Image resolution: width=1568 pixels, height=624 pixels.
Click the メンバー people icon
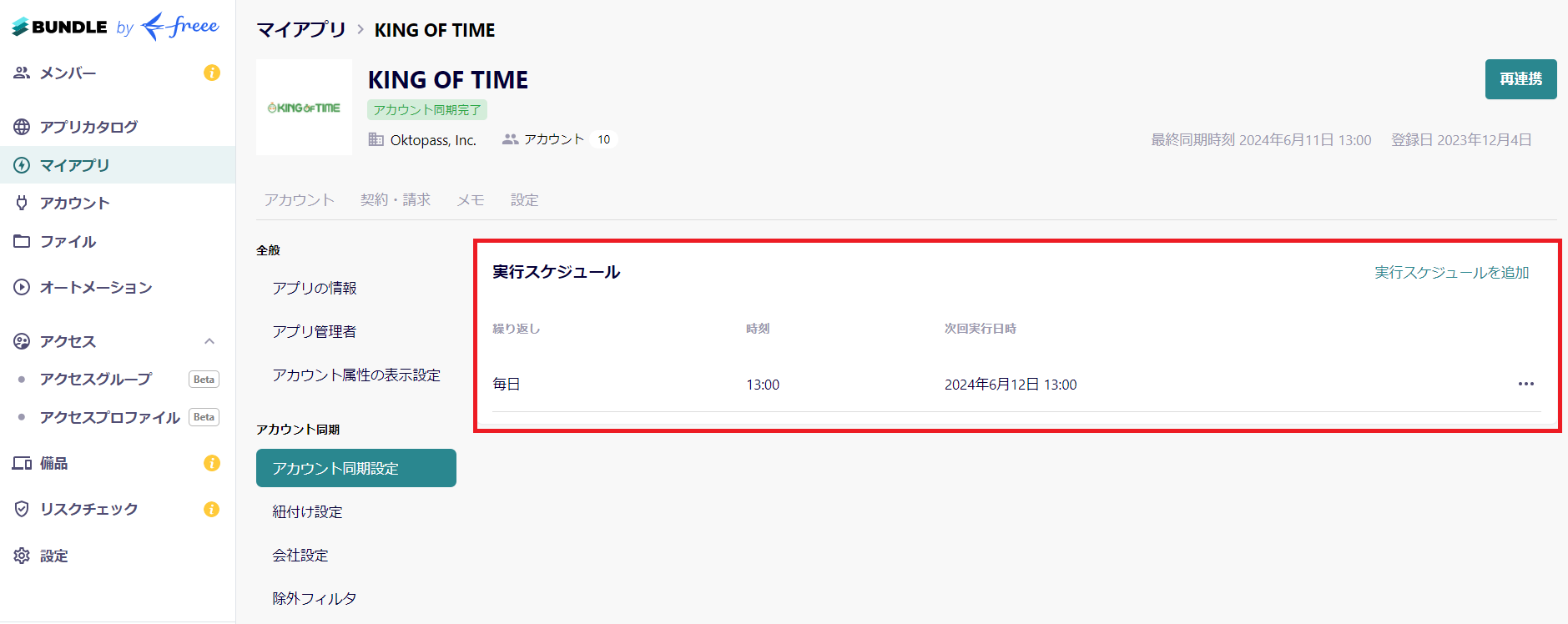click(x=22, y=73)
